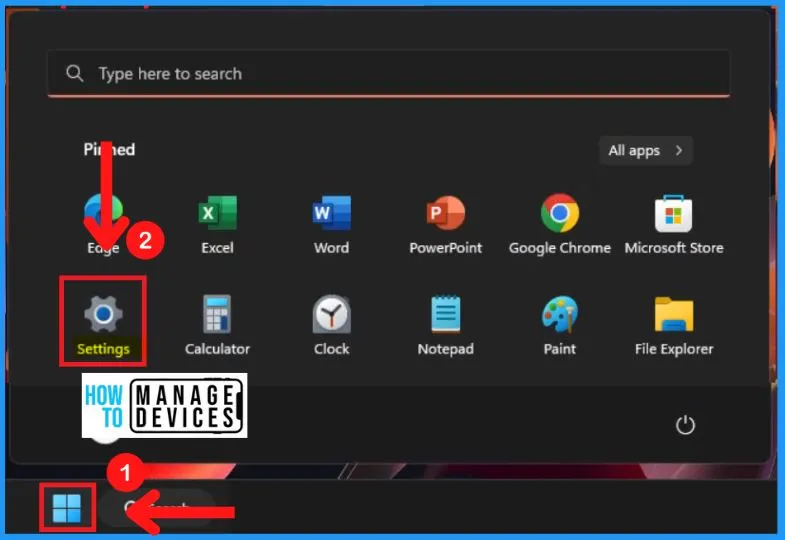The height and width of the screenshot is (540, 785).
Task: Click the Windows Start button on taskbar
Action: pos(67,508)
